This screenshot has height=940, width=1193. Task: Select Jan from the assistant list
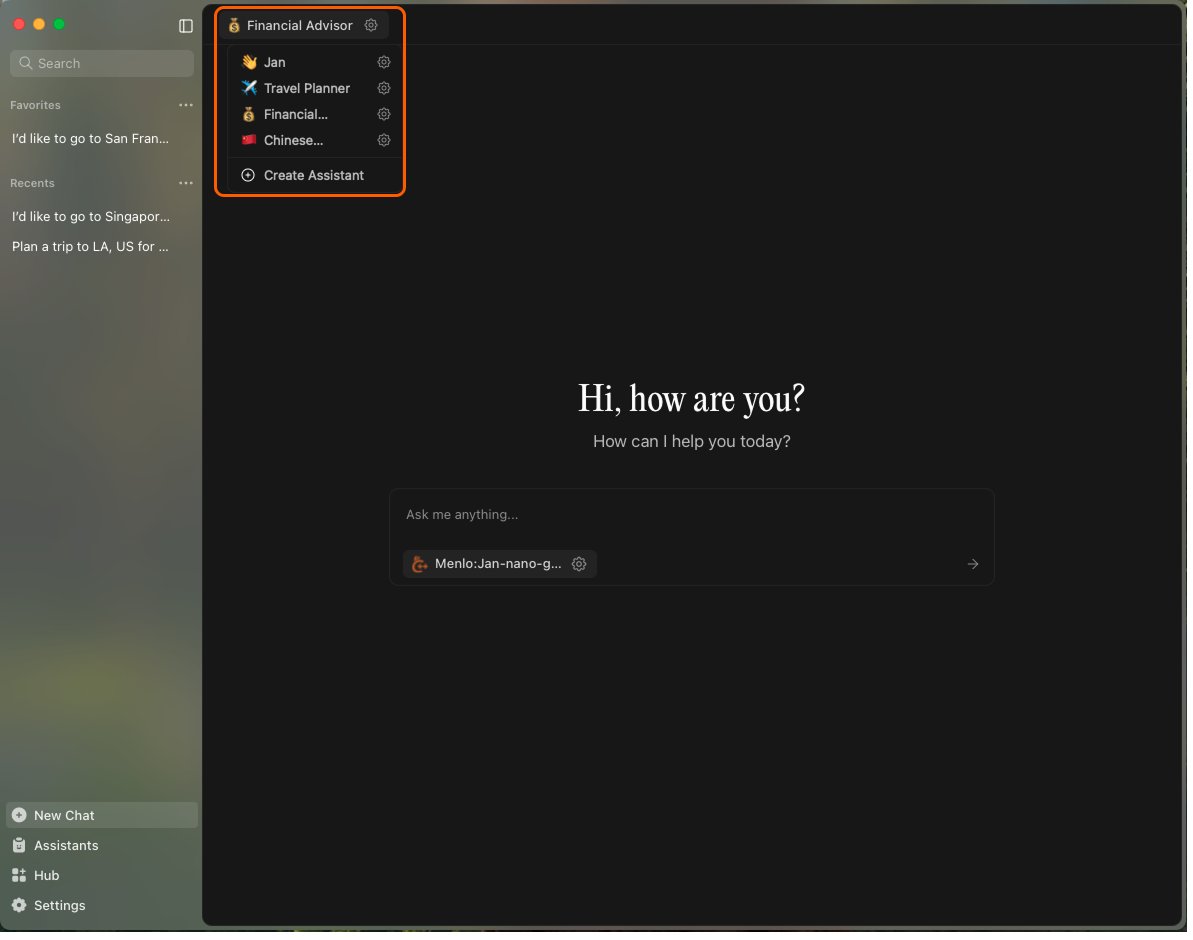coord(275,62)
